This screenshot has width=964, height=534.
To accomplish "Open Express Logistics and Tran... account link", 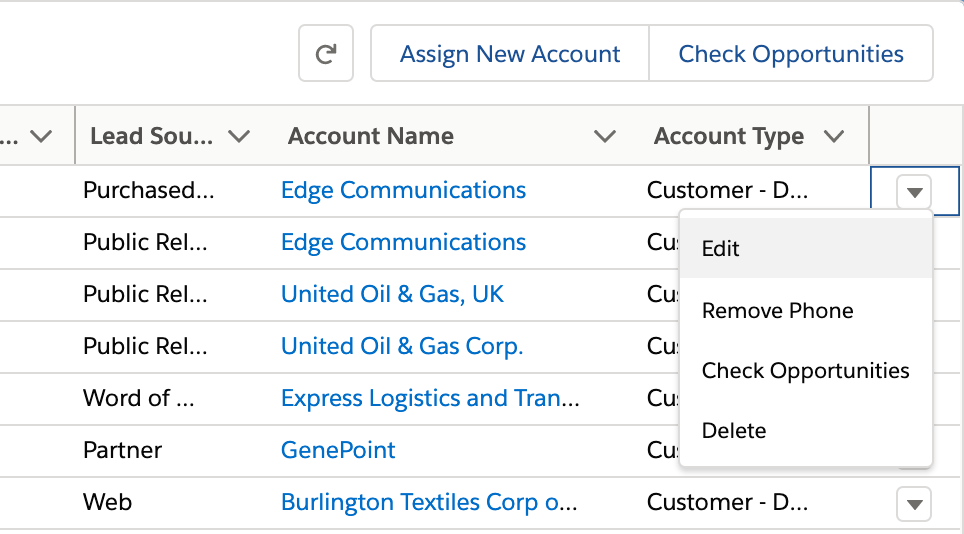I will click(430, 398).
